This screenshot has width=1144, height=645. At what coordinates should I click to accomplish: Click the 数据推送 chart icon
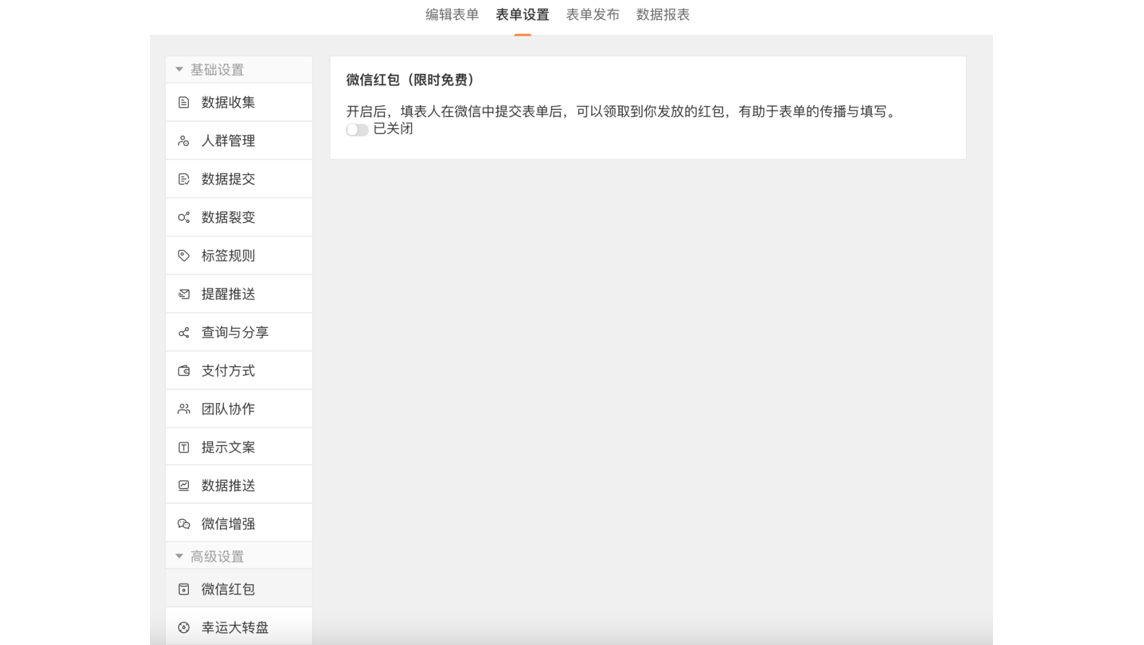pyautogui.click(x=184, y=485)
